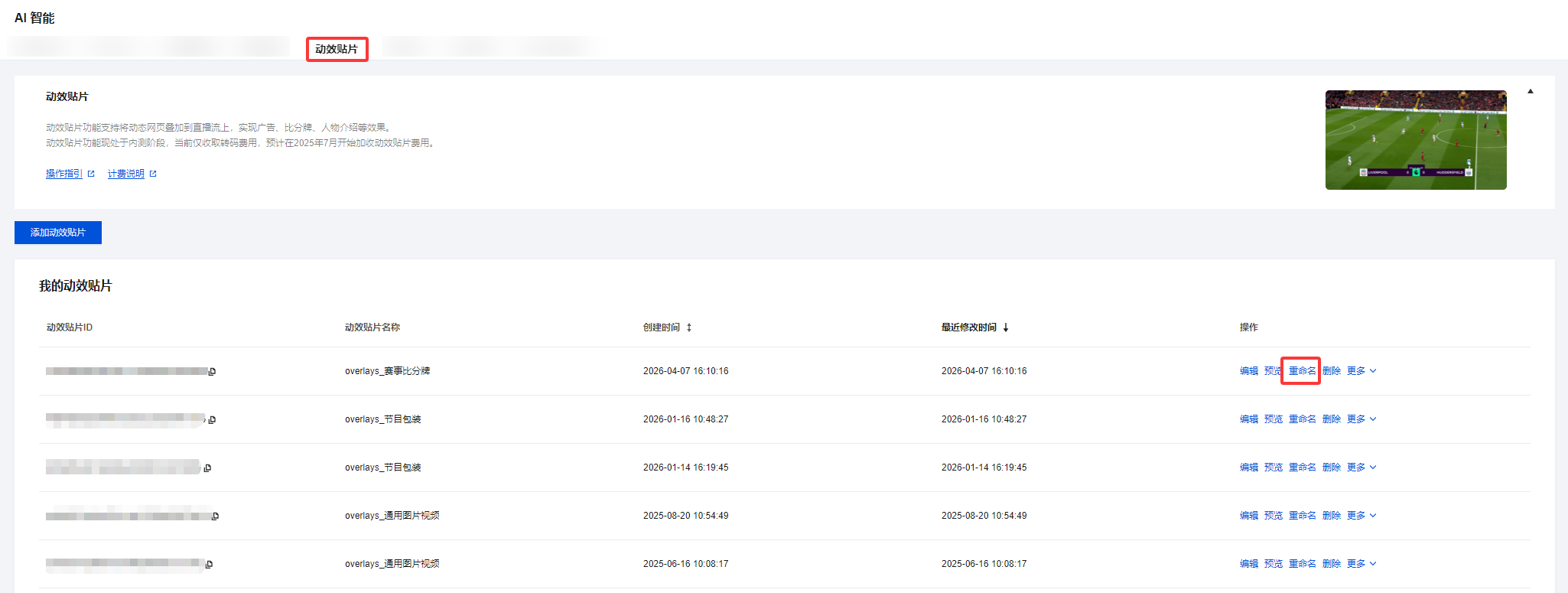Screen dimensions: 1568x593
Task: Rename the overlay created 2025-06-16
Action: (x=1303, y=564)
